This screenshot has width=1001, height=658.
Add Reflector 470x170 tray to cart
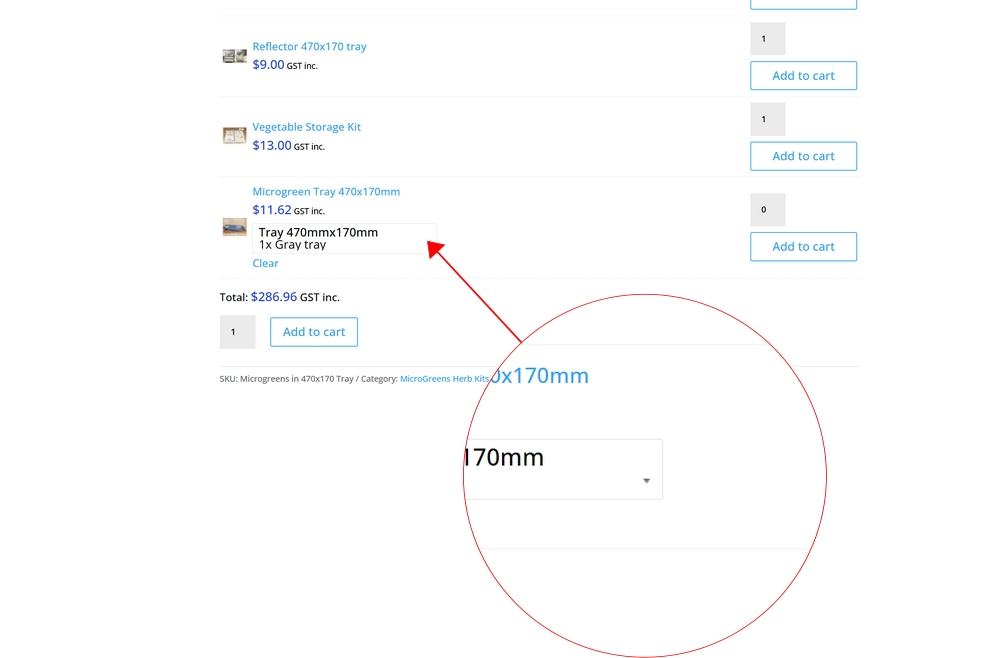coord(803,76)
